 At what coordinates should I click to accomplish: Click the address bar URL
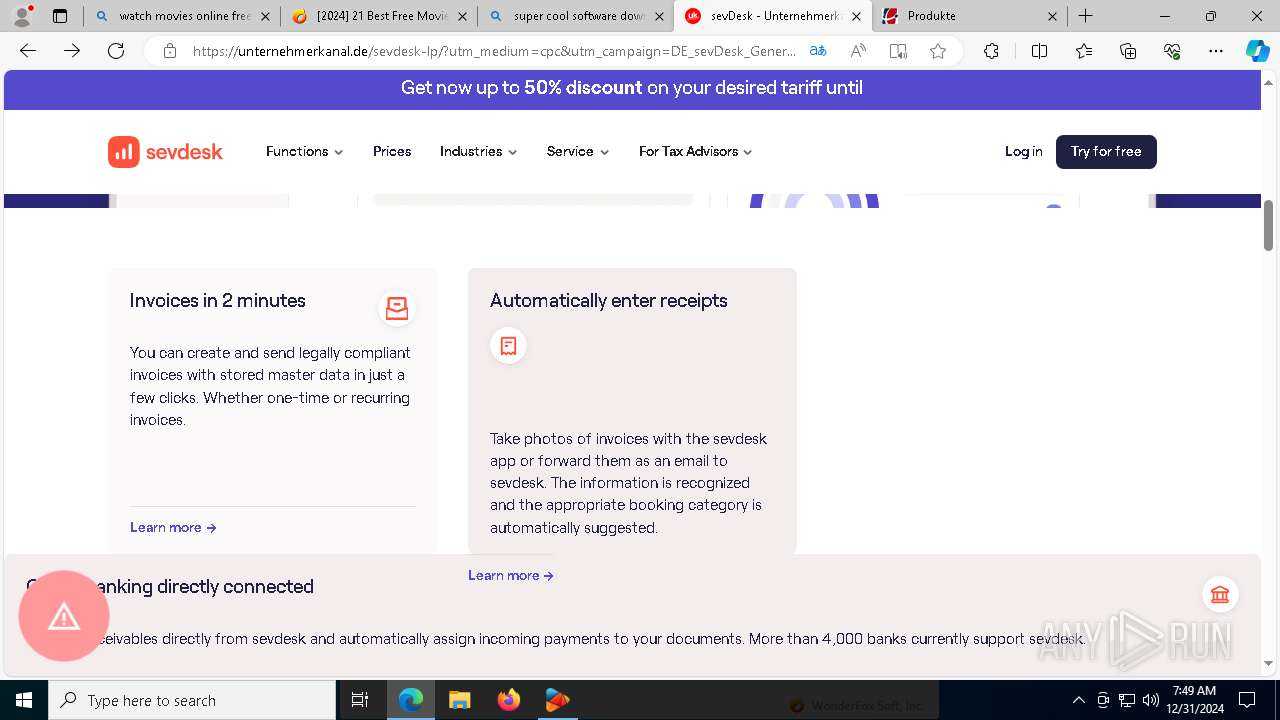tap(494, 51)
